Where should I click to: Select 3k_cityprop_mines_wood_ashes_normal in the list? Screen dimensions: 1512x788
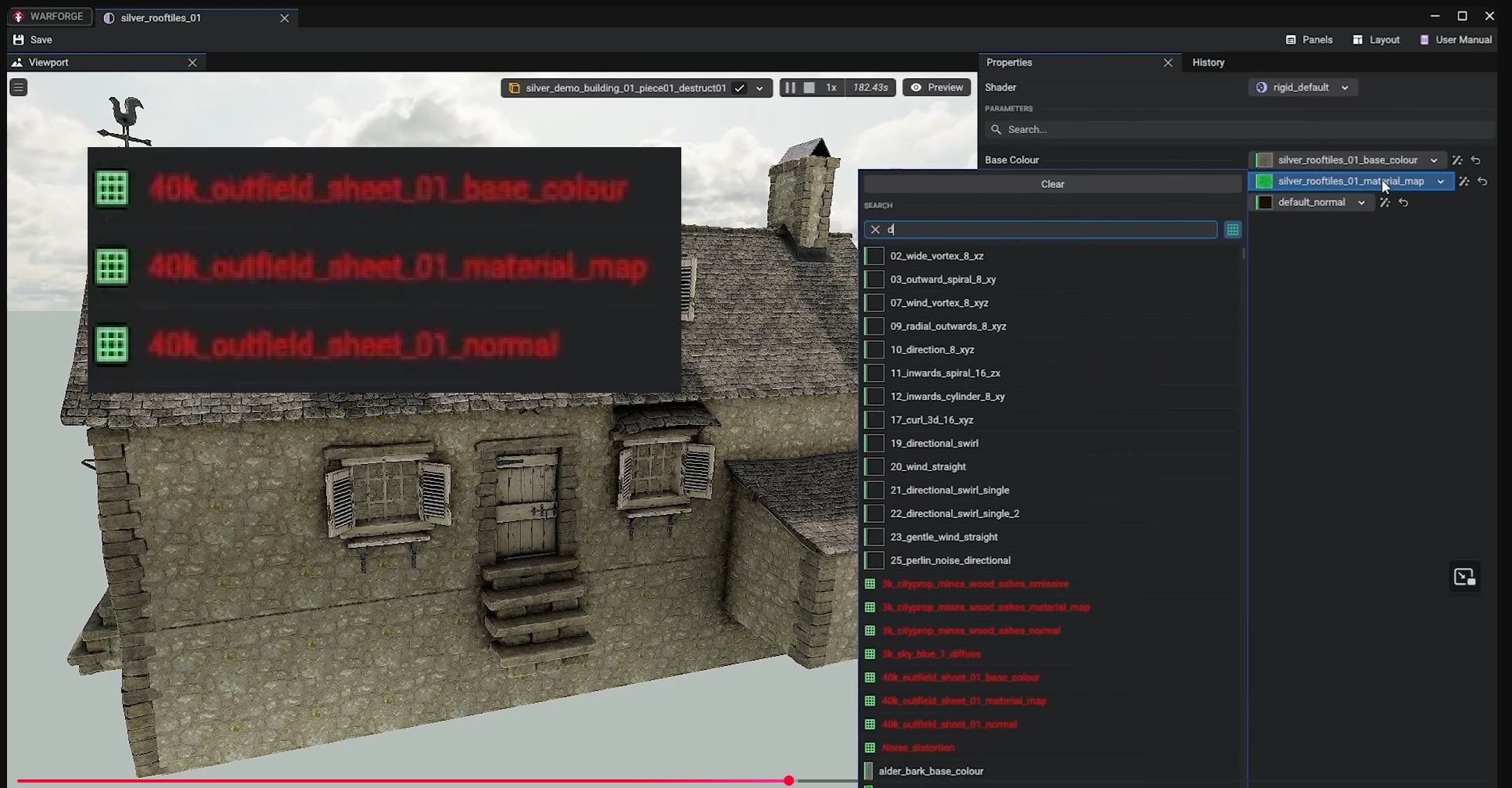1052,631
